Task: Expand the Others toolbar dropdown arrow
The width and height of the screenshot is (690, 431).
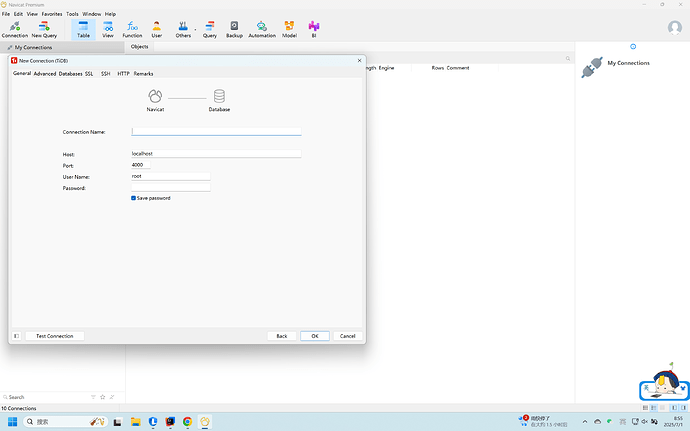Action: coord(195,30)
